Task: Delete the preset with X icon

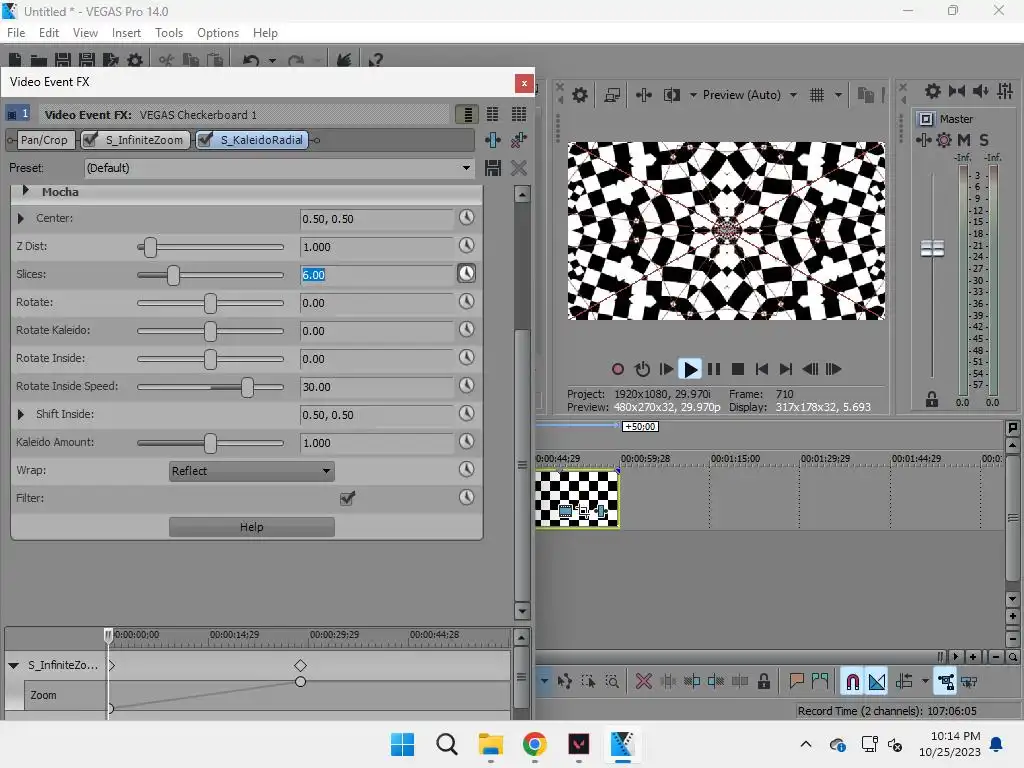Action: pos(519,168)
